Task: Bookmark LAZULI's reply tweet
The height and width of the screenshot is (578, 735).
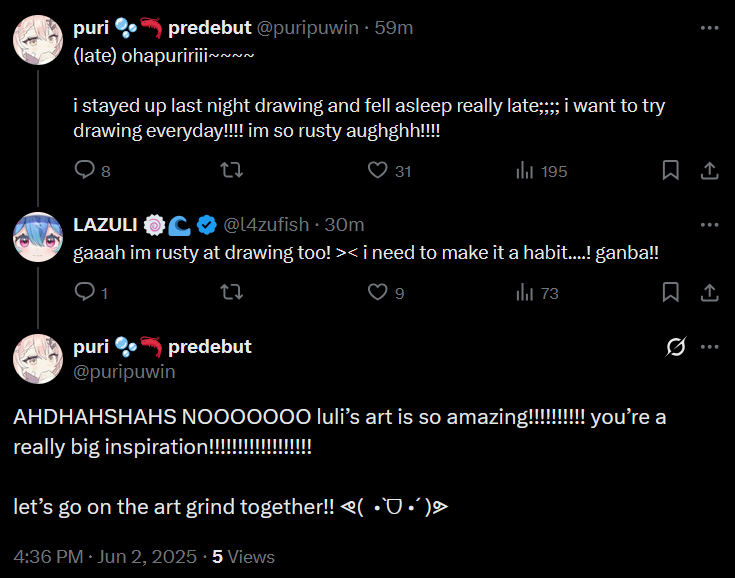Action: point(671,293)
